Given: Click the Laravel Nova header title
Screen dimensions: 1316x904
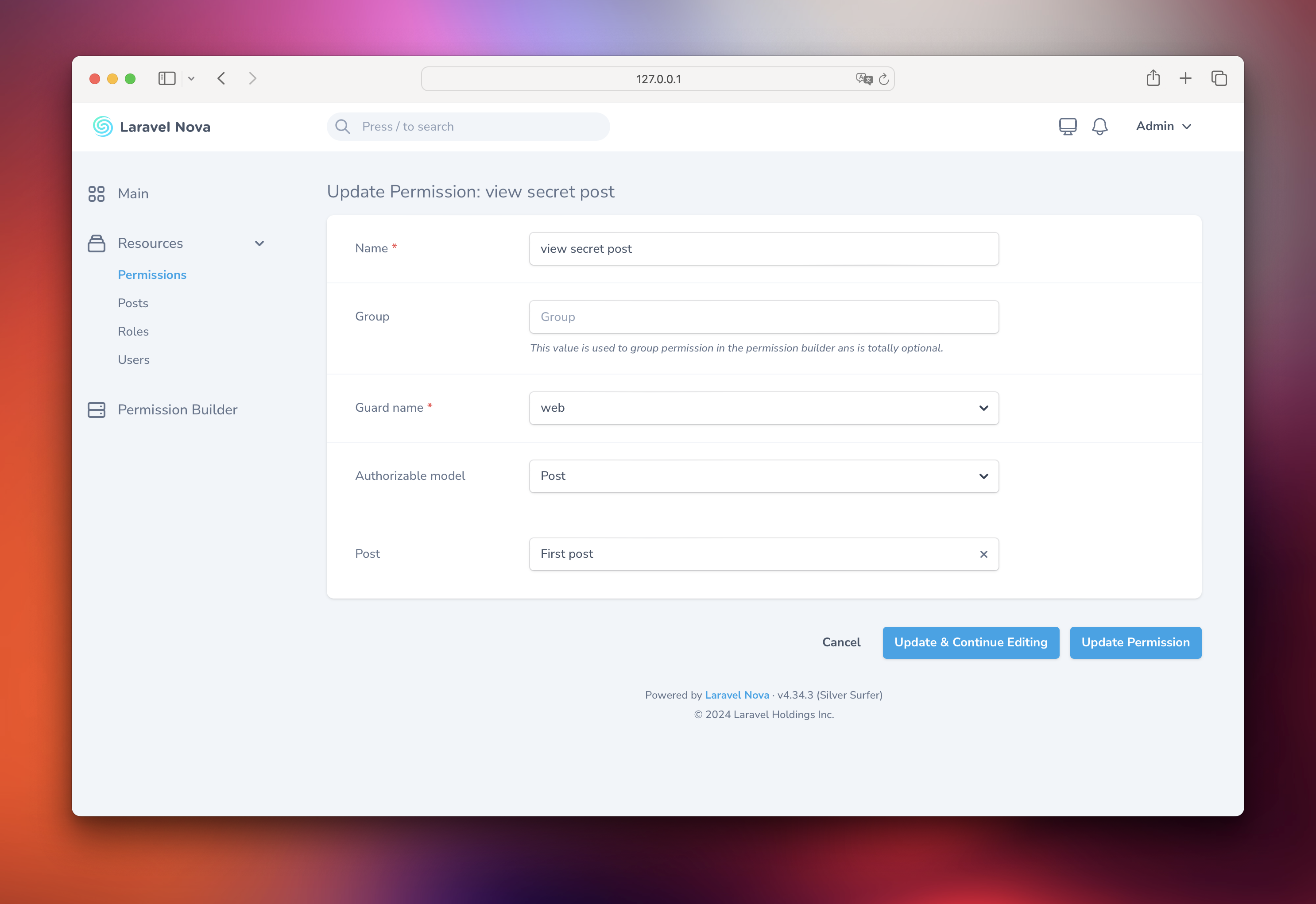Looking at the screenshot, I should (165, 127).
